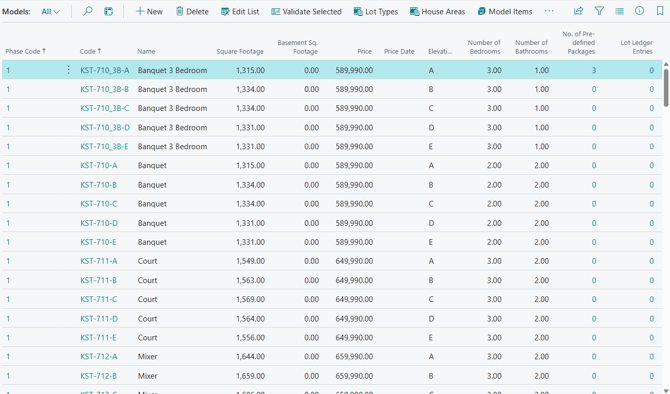Click Mixer name in KST-712-B row
The height and width of the screenshot is (394, 670).
click(x=147, y=376)
